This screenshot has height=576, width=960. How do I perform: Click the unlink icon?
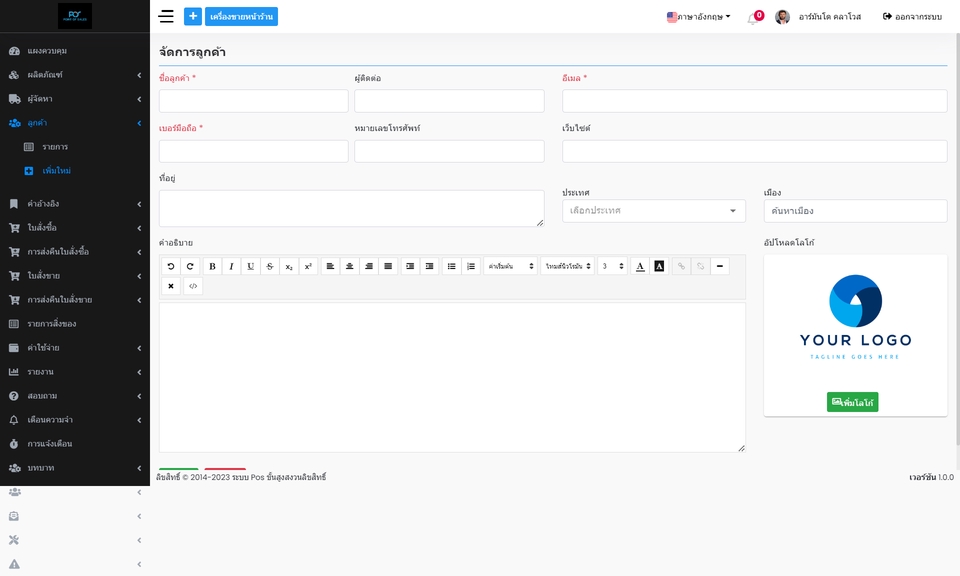pyautogui.click(x=700, y=266)
